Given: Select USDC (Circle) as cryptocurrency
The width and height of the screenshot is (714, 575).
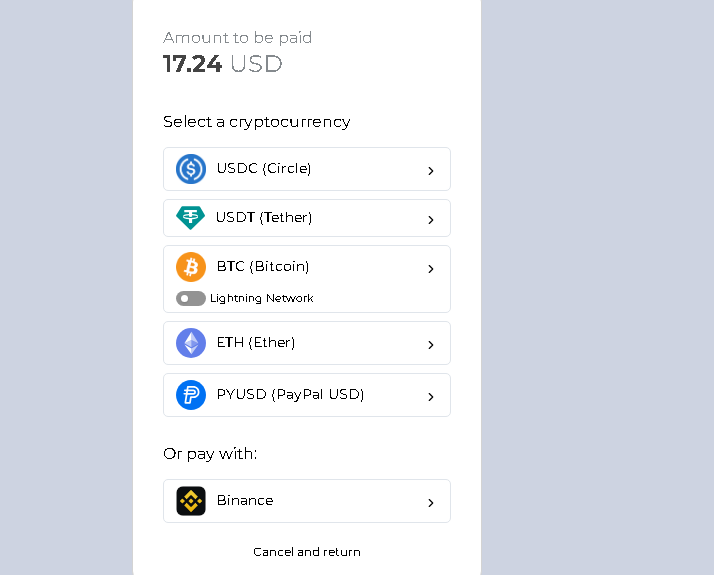Looking at the screenshot, I should pos(264,168).
